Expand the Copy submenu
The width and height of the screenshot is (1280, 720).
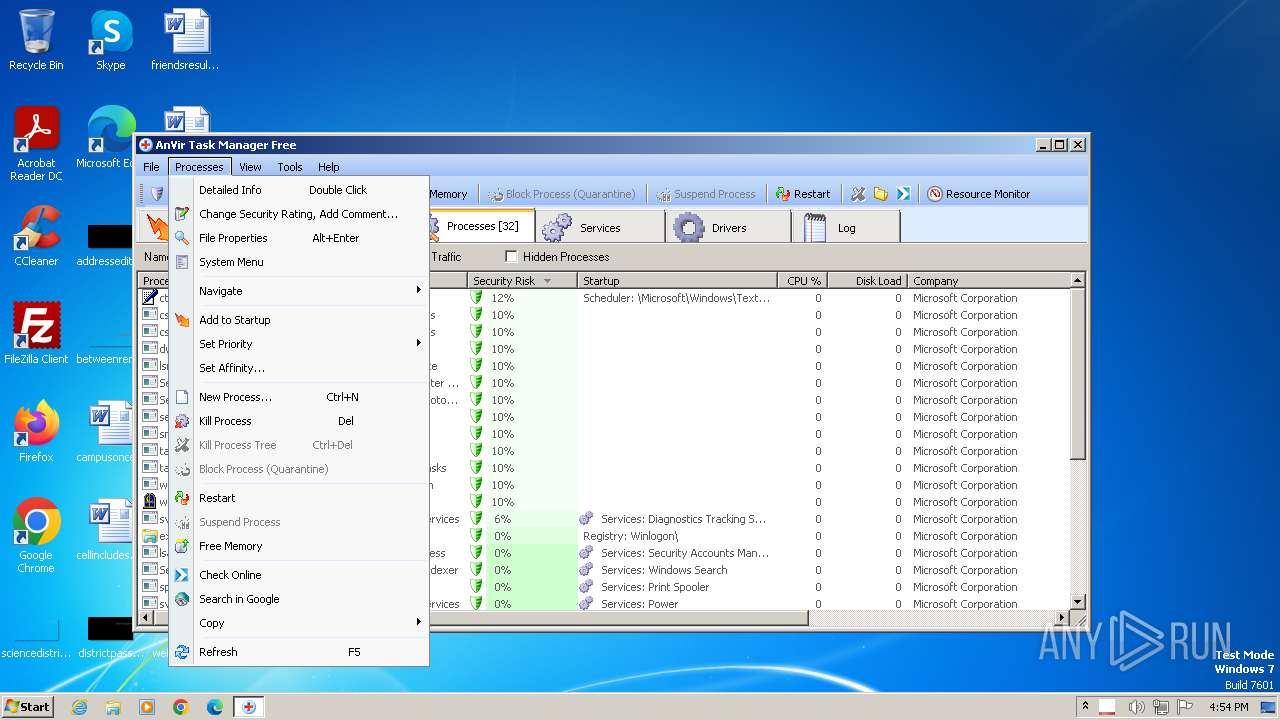(299, 623)
